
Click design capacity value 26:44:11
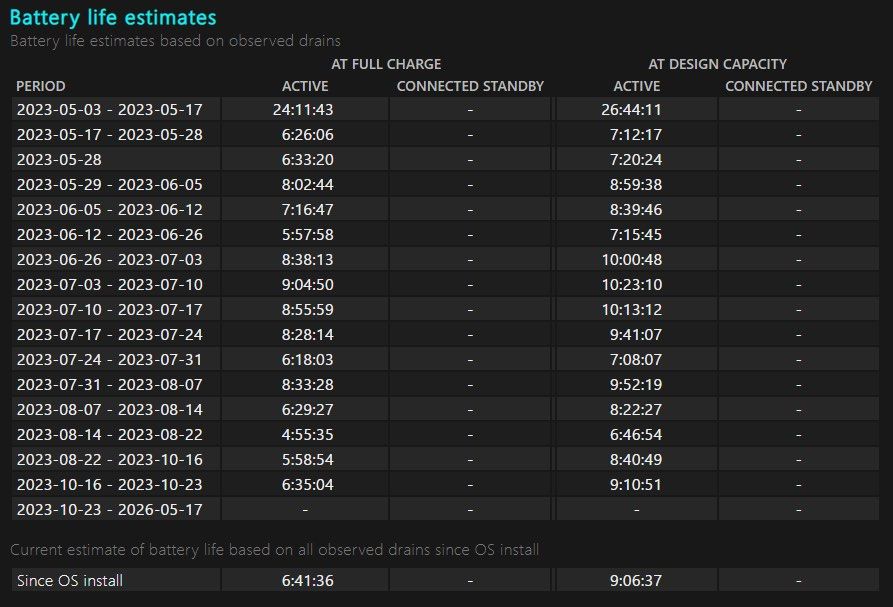coord(632,109)
